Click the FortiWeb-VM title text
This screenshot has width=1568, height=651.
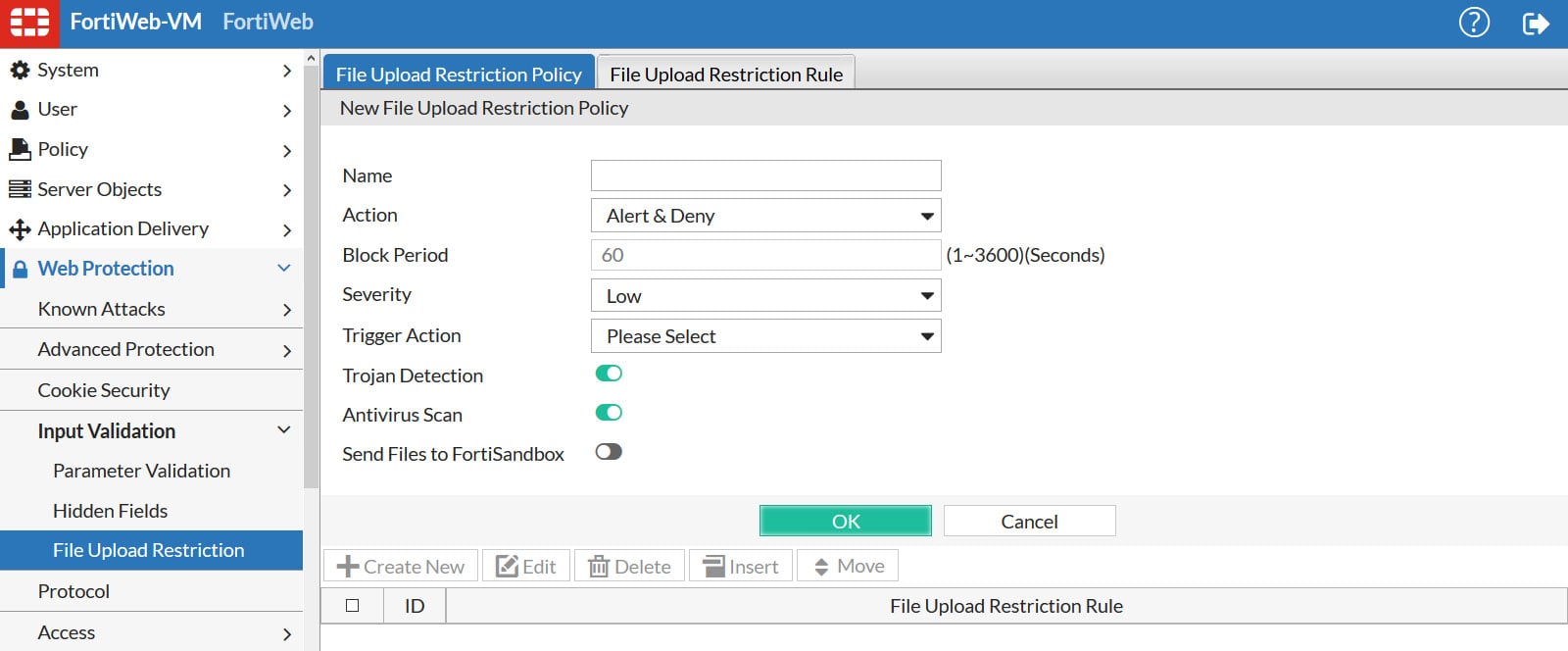136,22
